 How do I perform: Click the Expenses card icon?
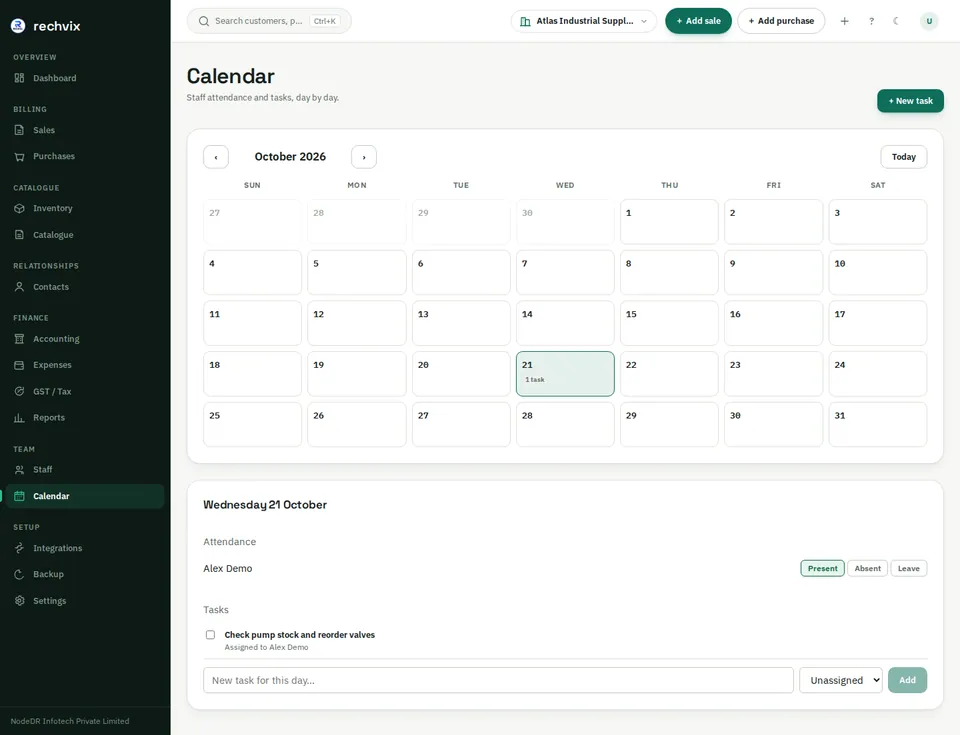[x=20, y=365]
